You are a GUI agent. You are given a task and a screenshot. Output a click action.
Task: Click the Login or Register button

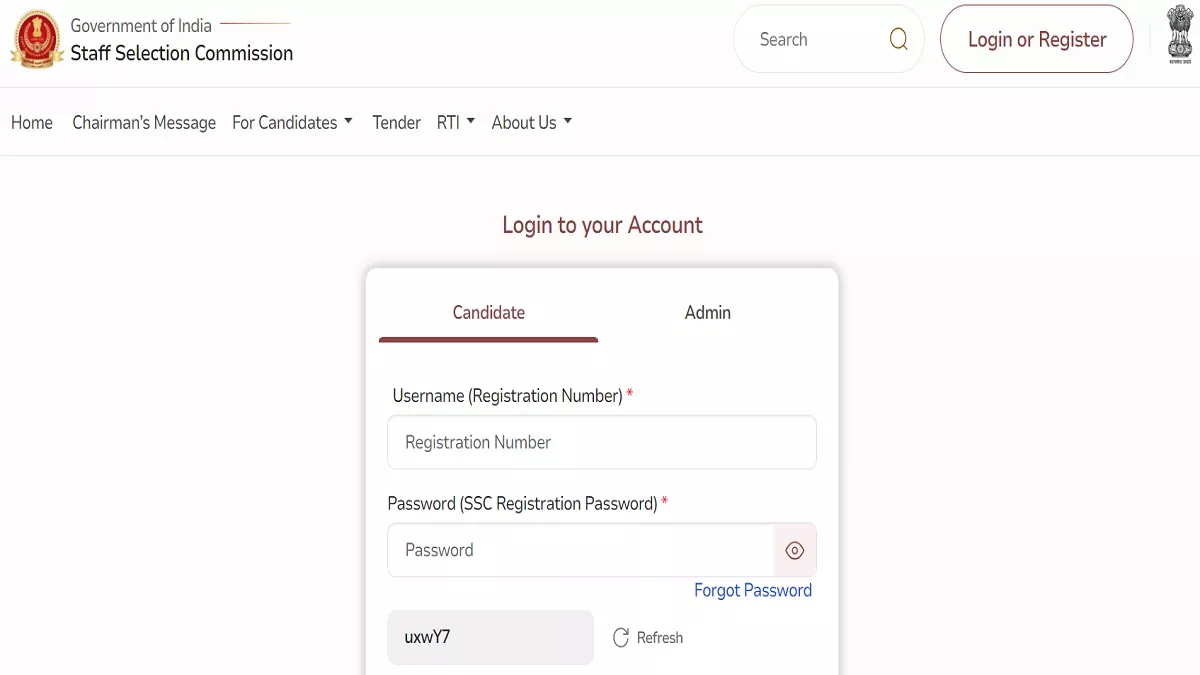click(x=1037, y=39)
